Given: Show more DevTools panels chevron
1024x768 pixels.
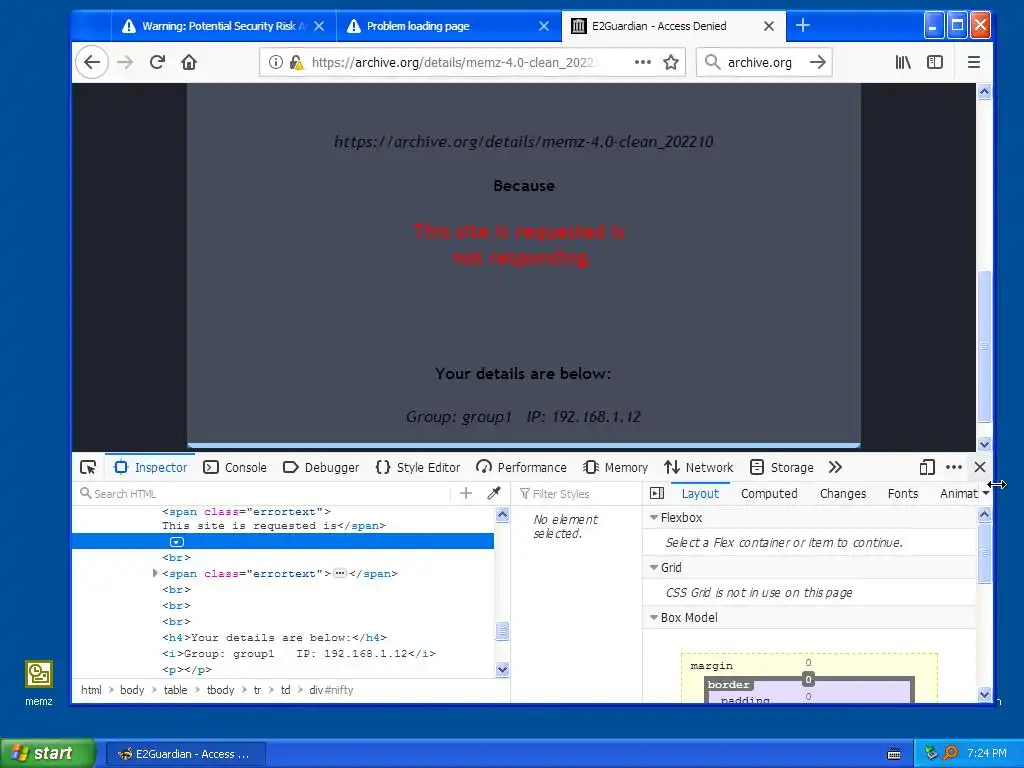Looking at the screenshot, I should (x=835, y=468).
